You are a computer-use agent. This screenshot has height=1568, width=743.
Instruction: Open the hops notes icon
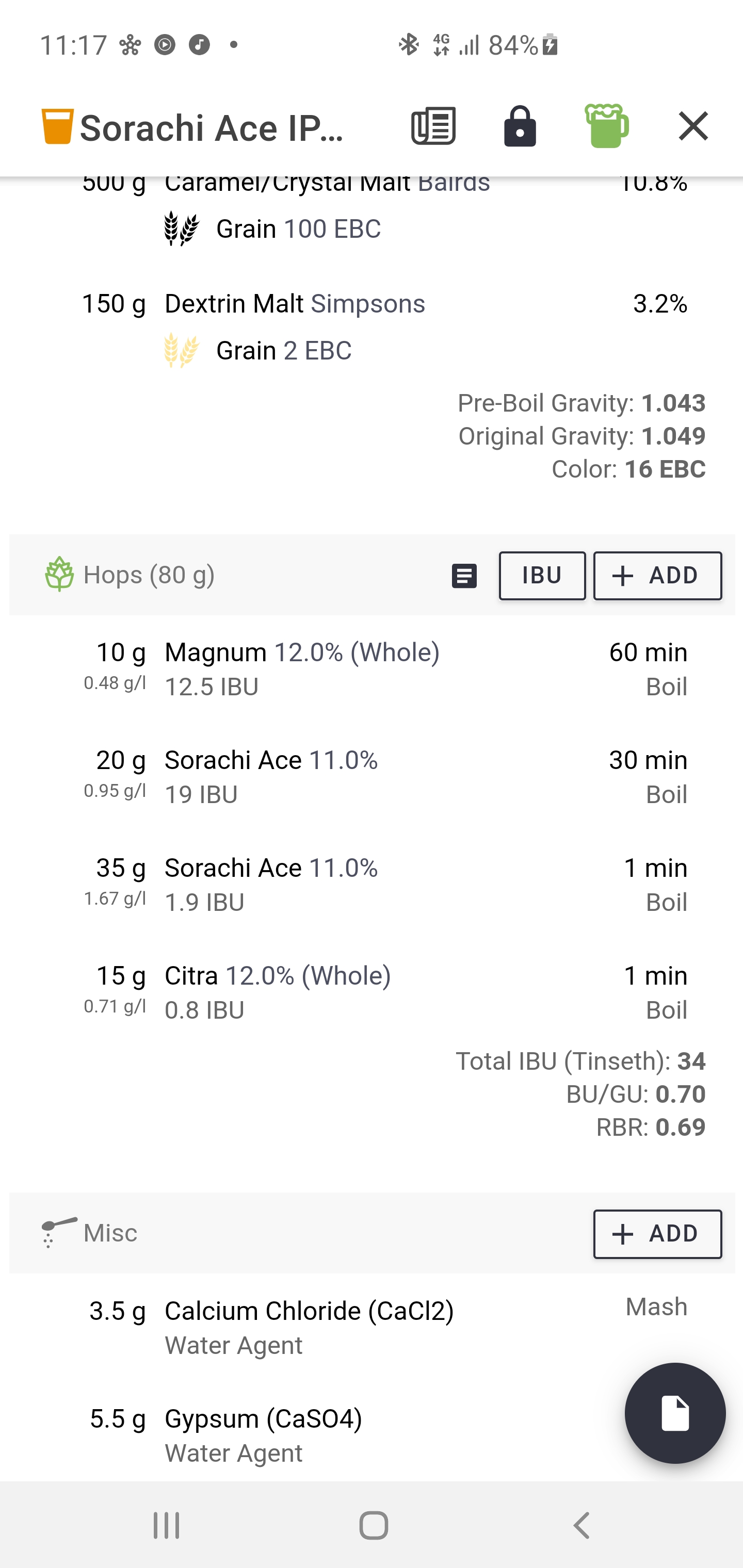pyautogui.click(x=464, y=575)
